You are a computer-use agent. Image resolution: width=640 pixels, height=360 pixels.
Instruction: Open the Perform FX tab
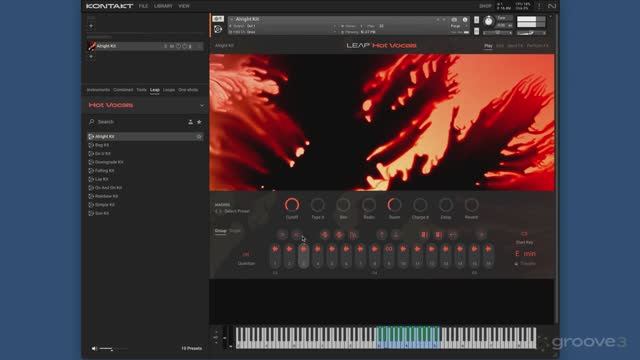[x=538, y=46]
